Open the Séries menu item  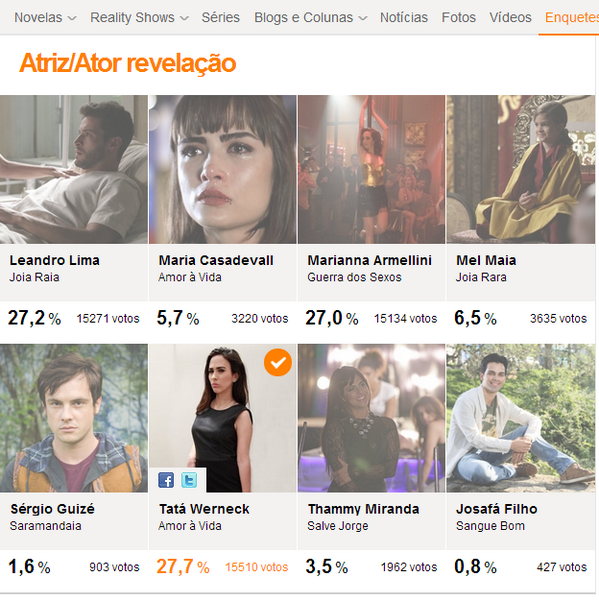click(221, 17)
